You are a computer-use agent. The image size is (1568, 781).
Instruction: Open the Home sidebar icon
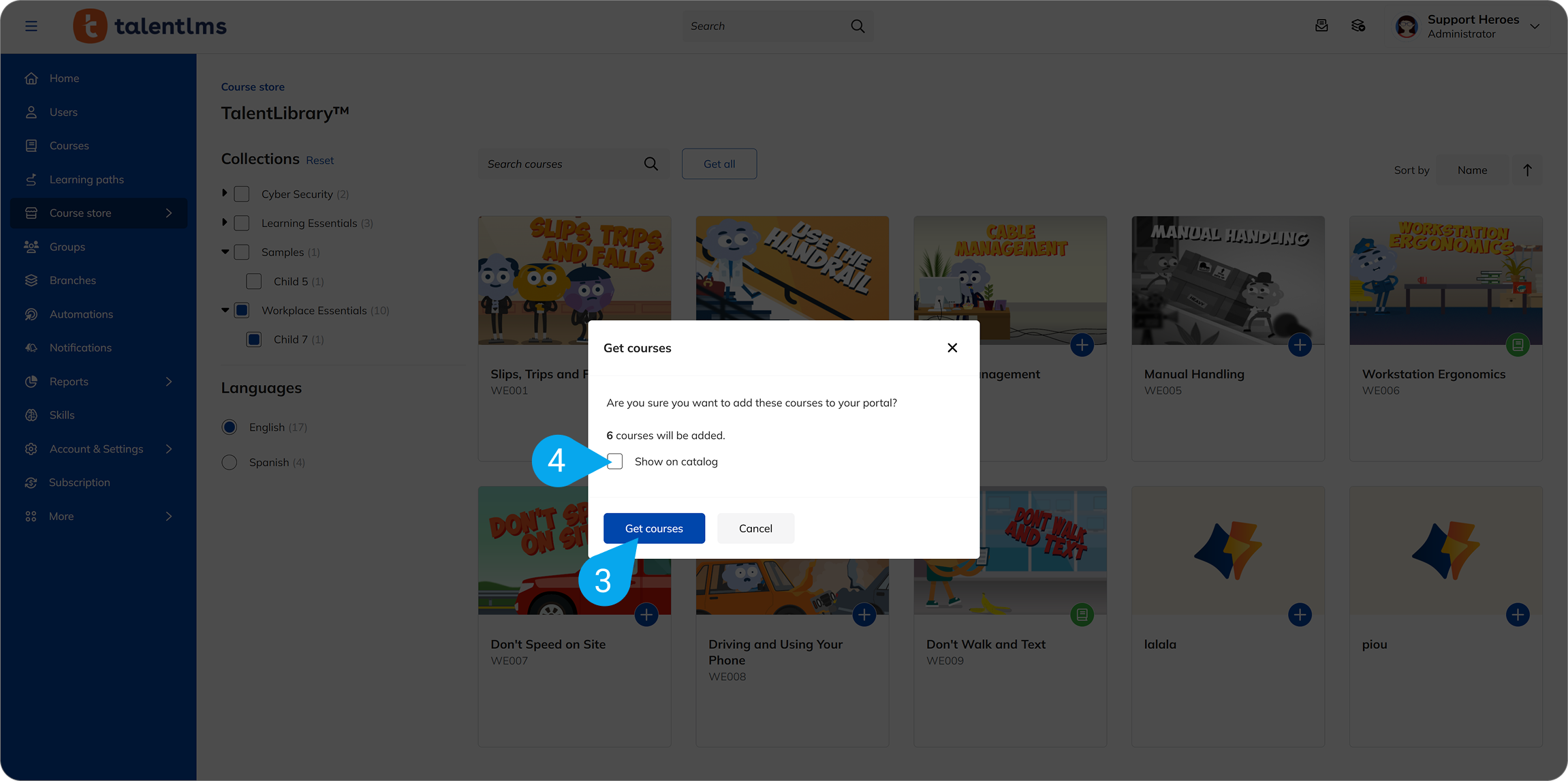coord(31,78)
